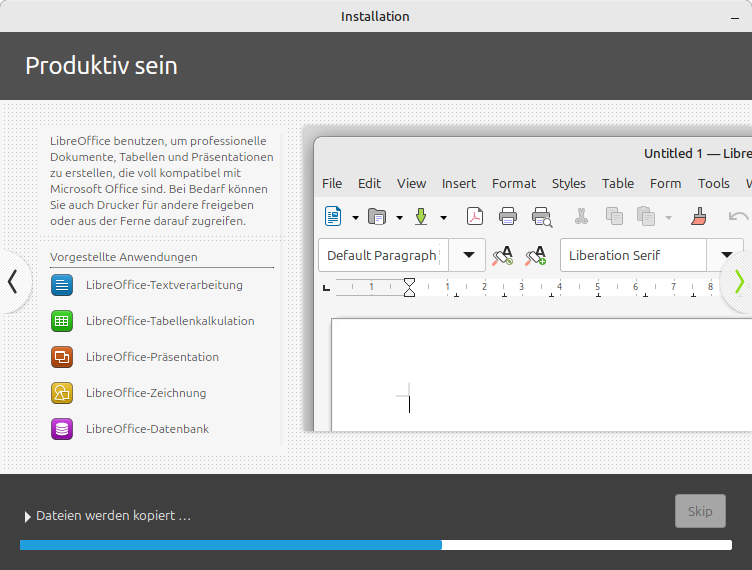Click the 'Dateien werden kopiert' status text
Screen dimensions: 752x570
click(x=114, y=516)
